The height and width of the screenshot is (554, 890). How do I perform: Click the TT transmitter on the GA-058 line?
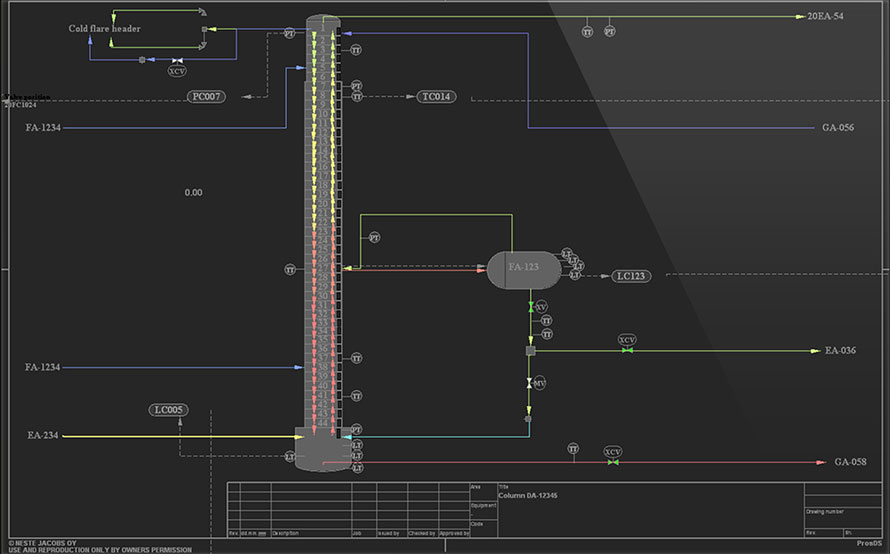pyautogui.click(x=573, y=449)
